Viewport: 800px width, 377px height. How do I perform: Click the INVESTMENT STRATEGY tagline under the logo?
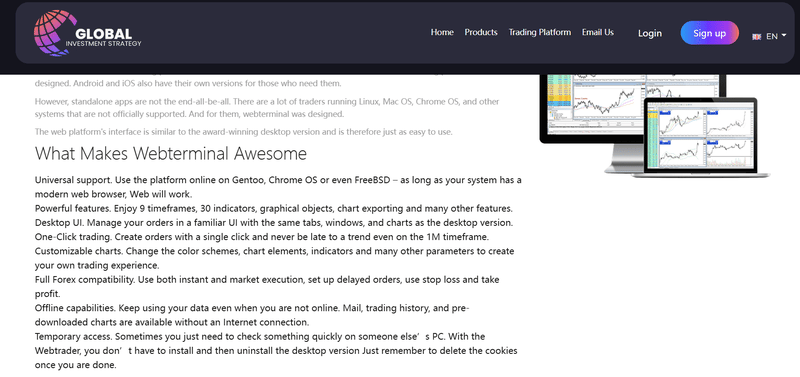pyautogui.click(x=103, y=44)
